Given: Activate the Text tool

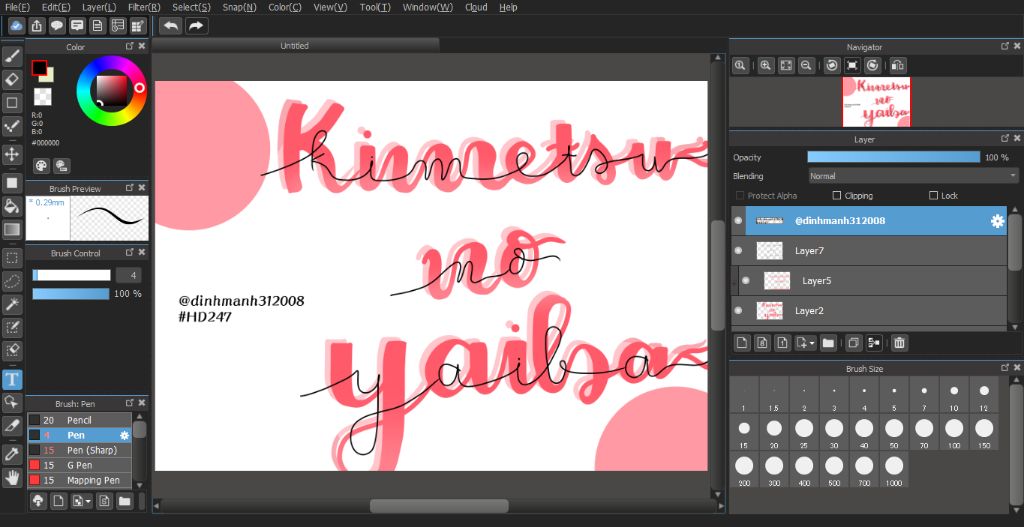Looking at the screenshot, I should pyautogui.click(x=12, y=379).
